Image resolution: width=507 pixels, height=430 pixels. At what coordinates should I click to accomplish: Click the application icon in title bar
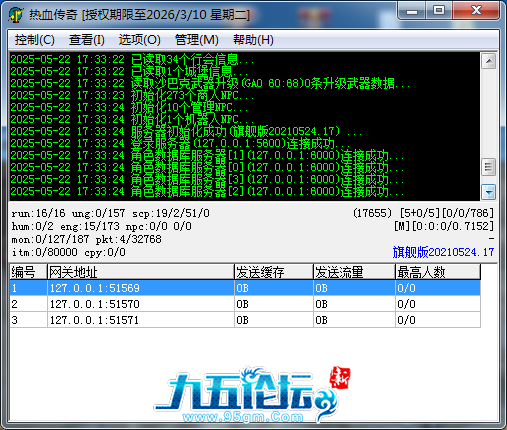click(x=16, y=15)
